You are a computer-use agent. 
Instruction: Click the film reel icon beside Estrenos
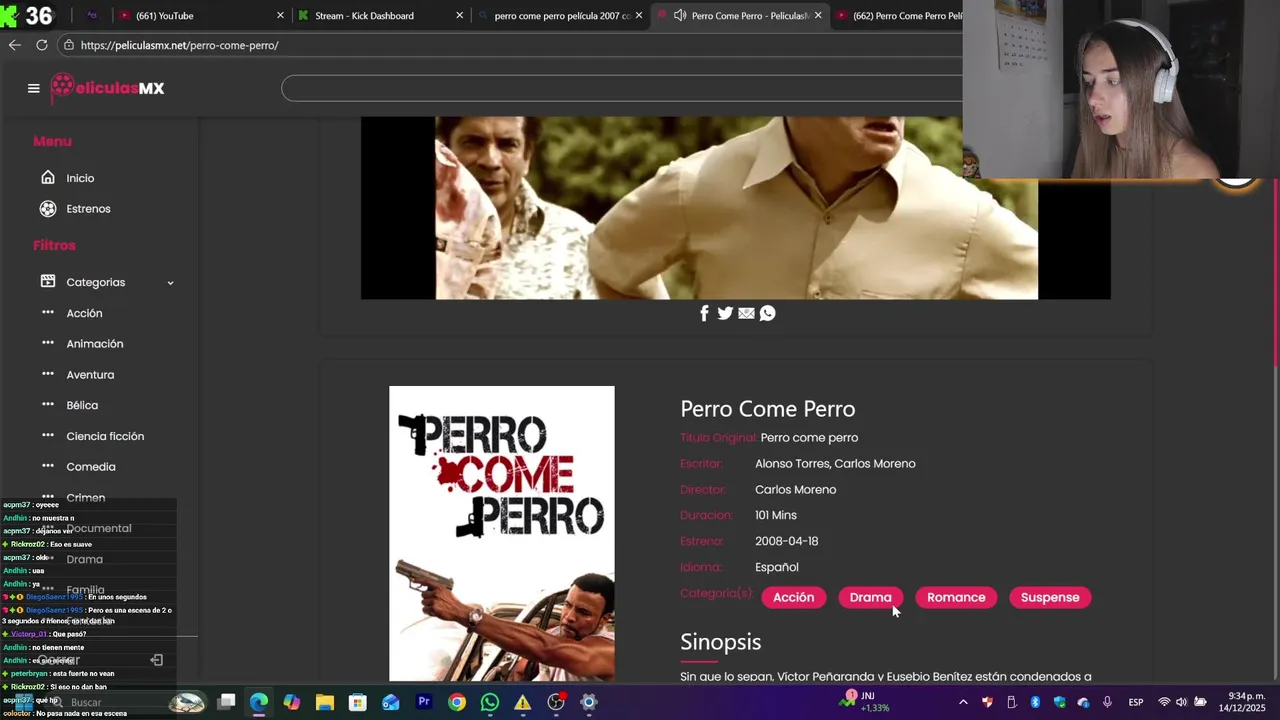tap(48, 208)
